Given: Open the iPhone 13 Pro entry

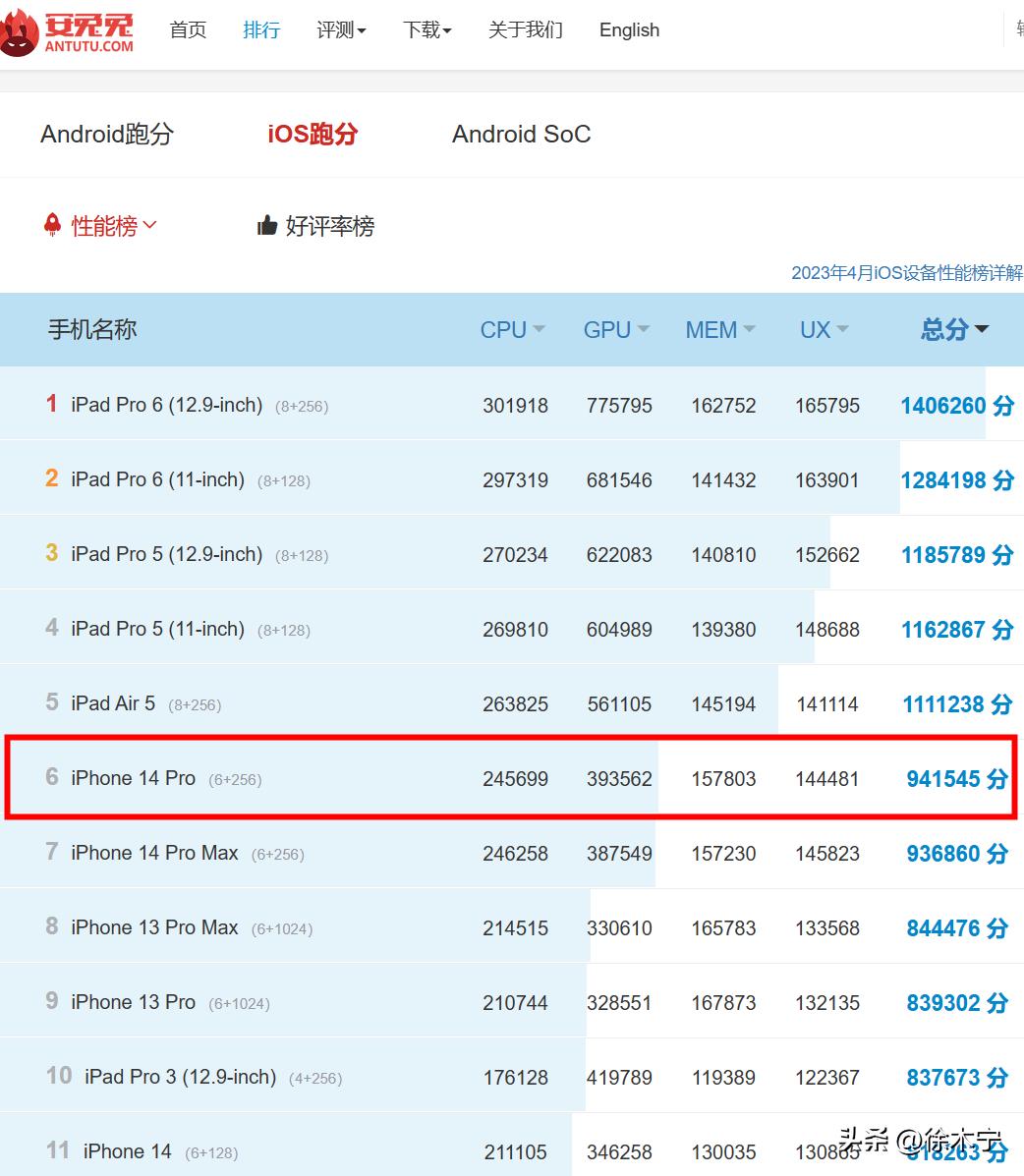Looking at the screenshot, I should [134, 1002].
